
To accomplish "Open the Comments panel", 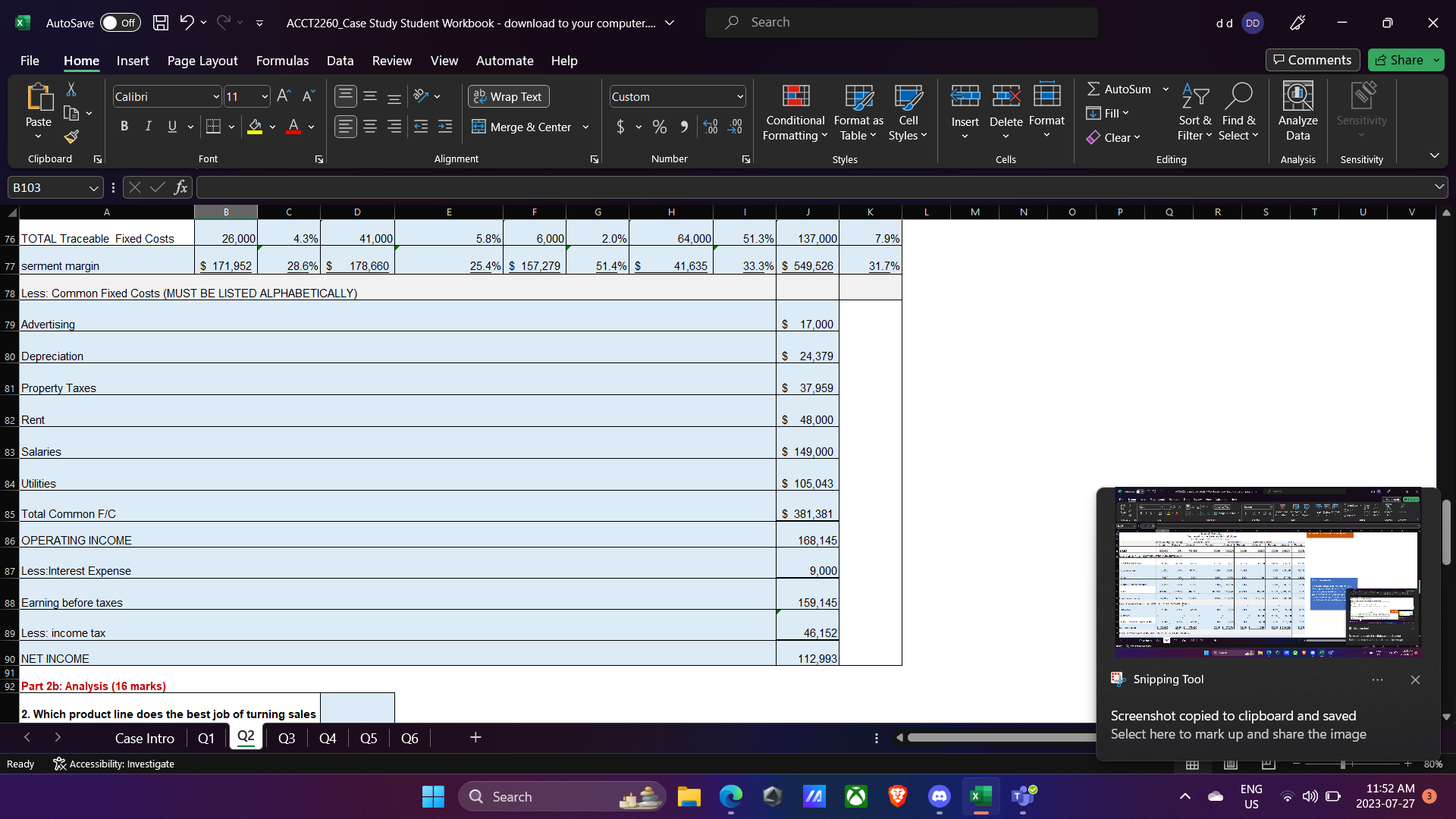I will tap(1312, 60).
